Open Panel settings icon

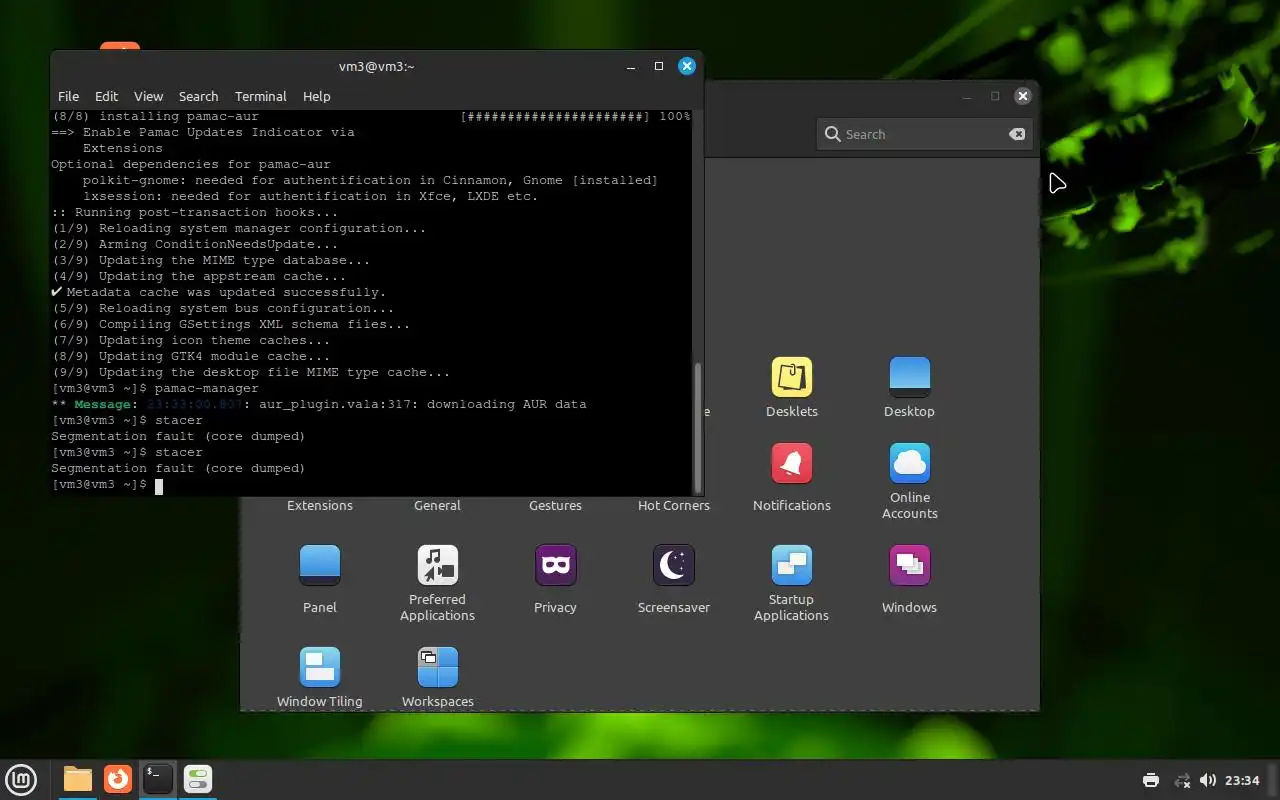click(x=320, y=579)
